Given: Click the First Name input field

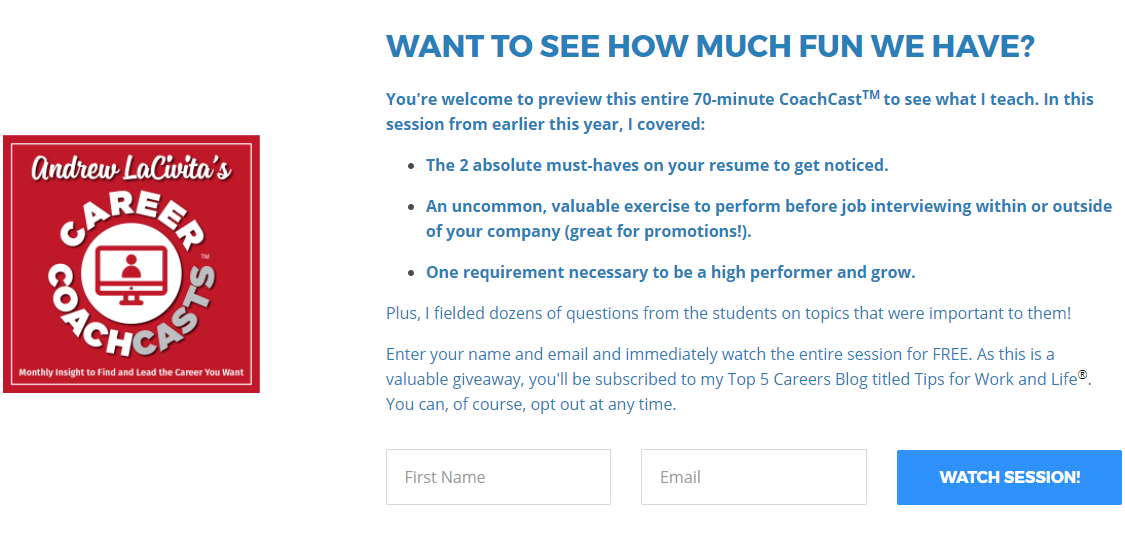Looking at the screenshot, I should 498,477.
